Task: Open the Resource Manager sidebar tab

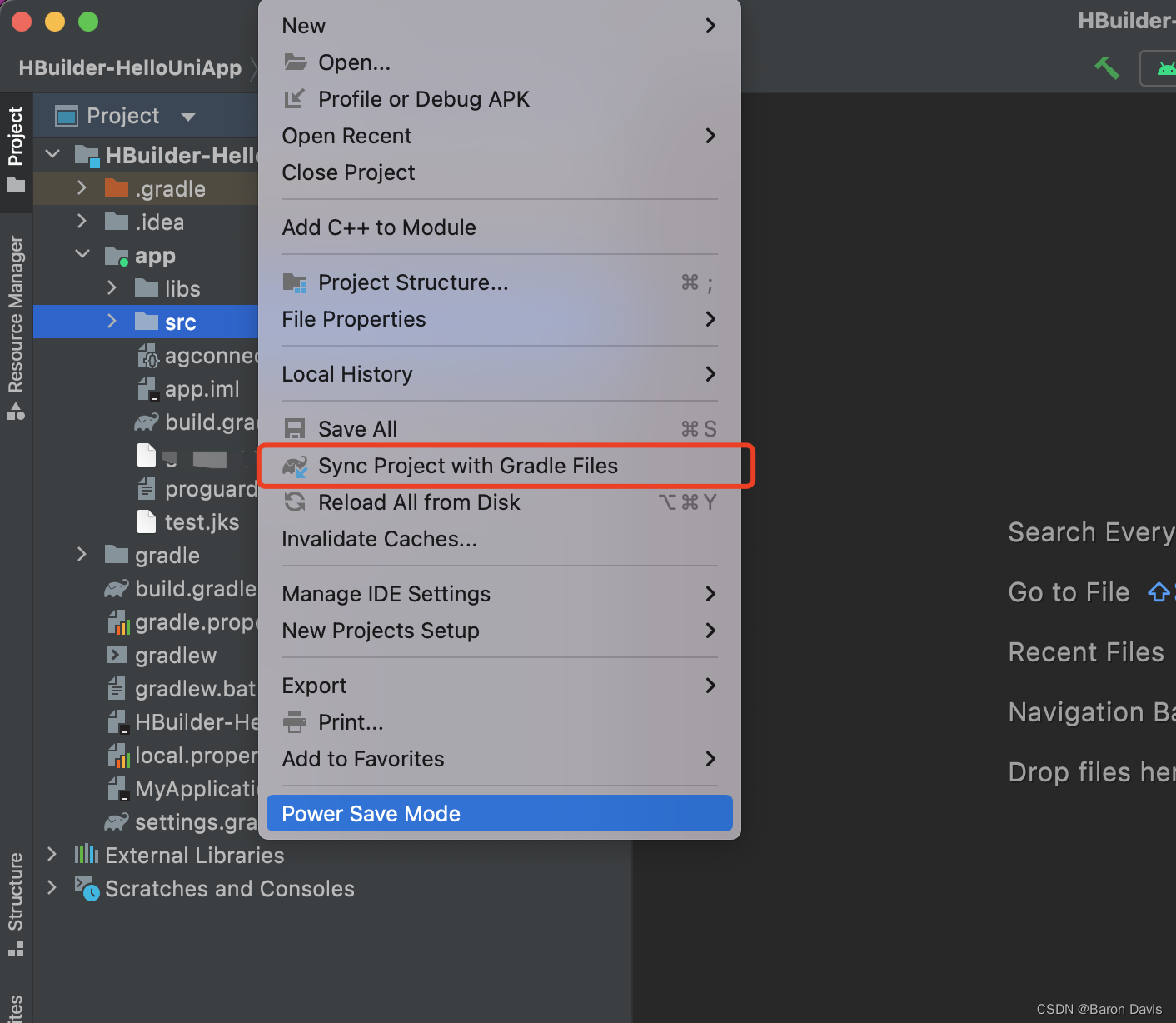Action: point(16,327)
